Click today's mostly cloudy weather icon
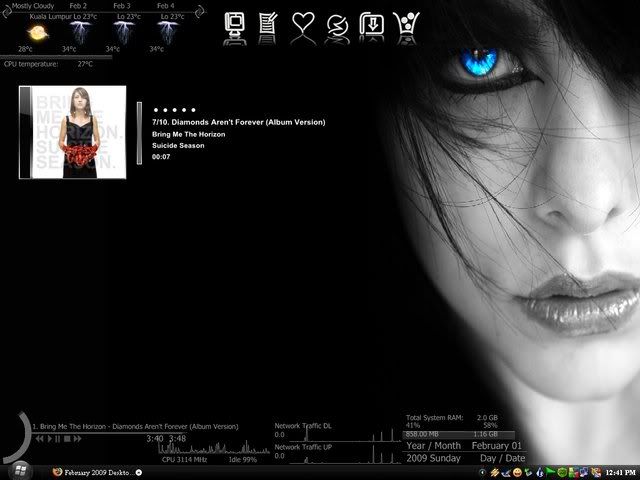Viewport: 640px width, 480px height. click(x=38, y=33)
